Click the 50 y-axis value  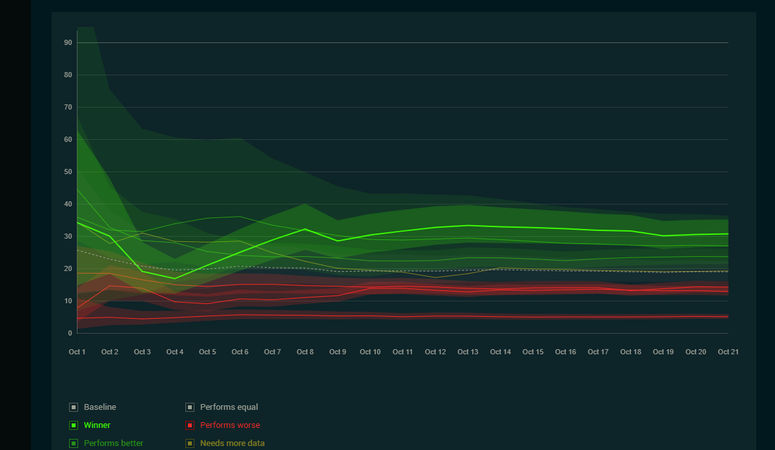(x=68, y=172)
